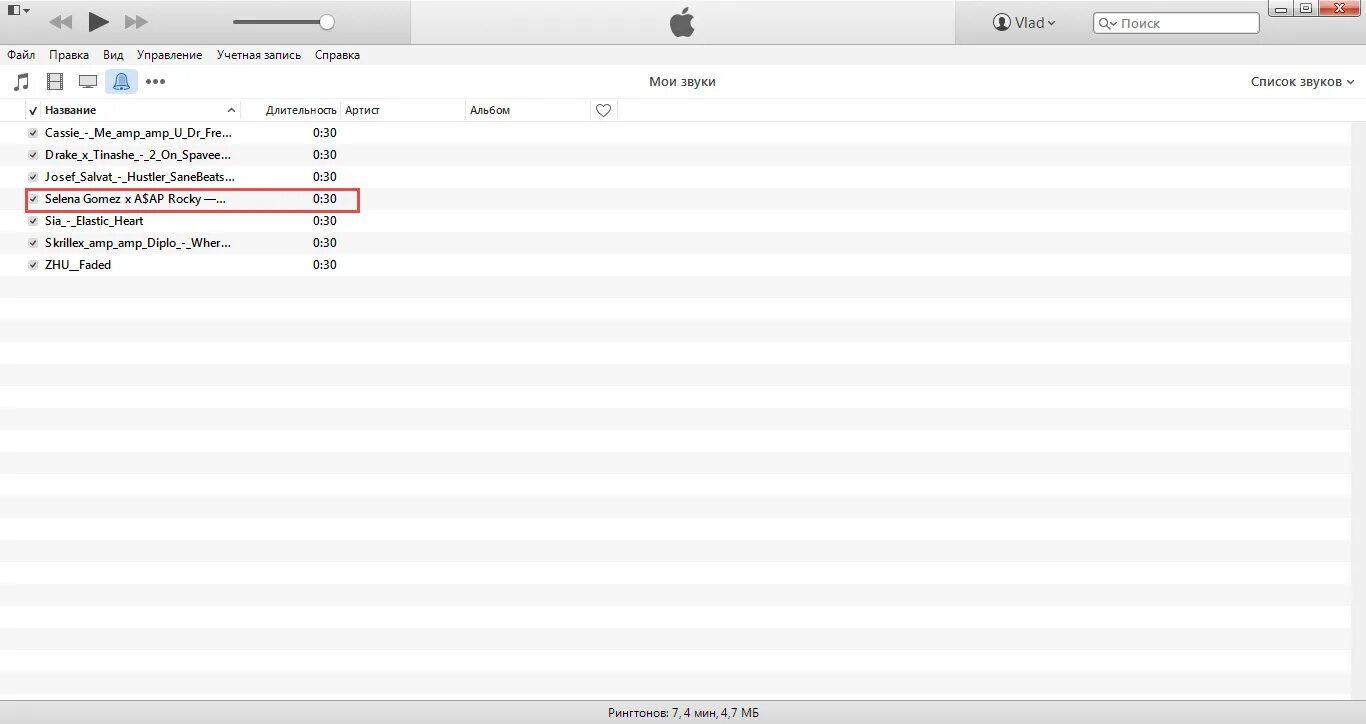Select the ZHU__Faded tone
Image resolution: width=1366 pixels, height=724 pixels.
pos(78,265)
